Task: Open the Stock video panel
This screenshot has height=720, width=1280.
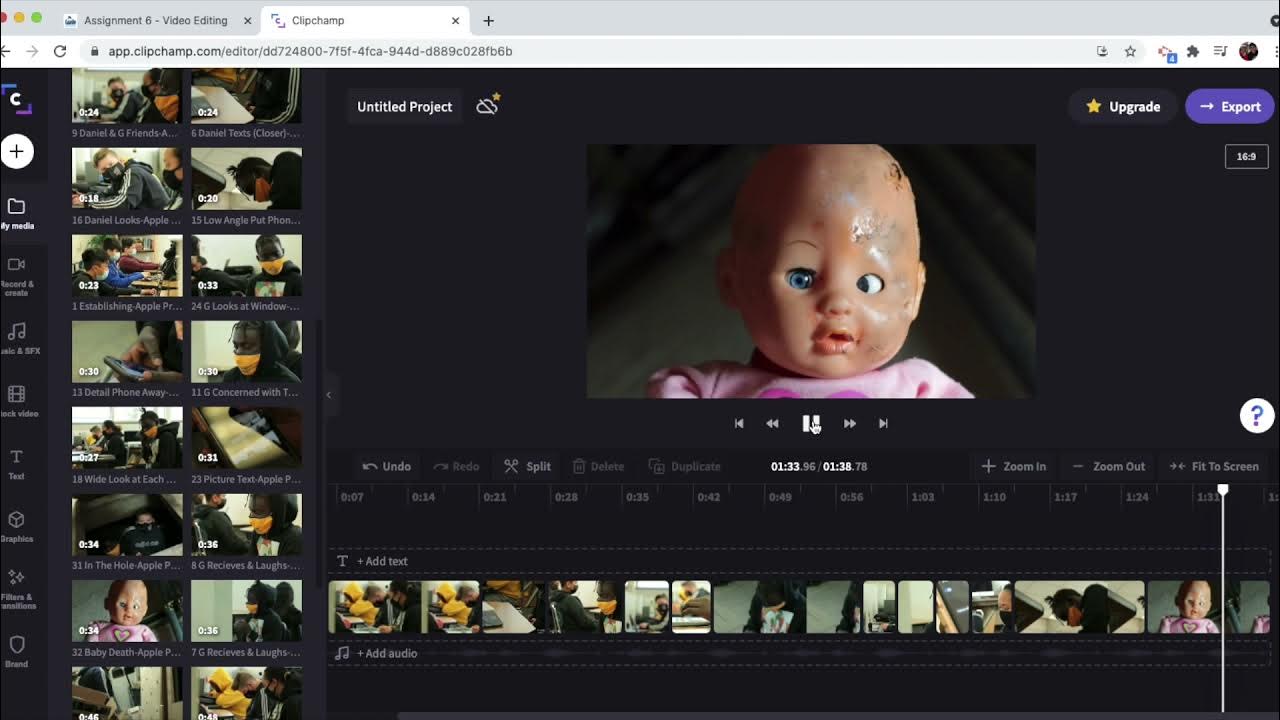Action: (x=17, y=402)
